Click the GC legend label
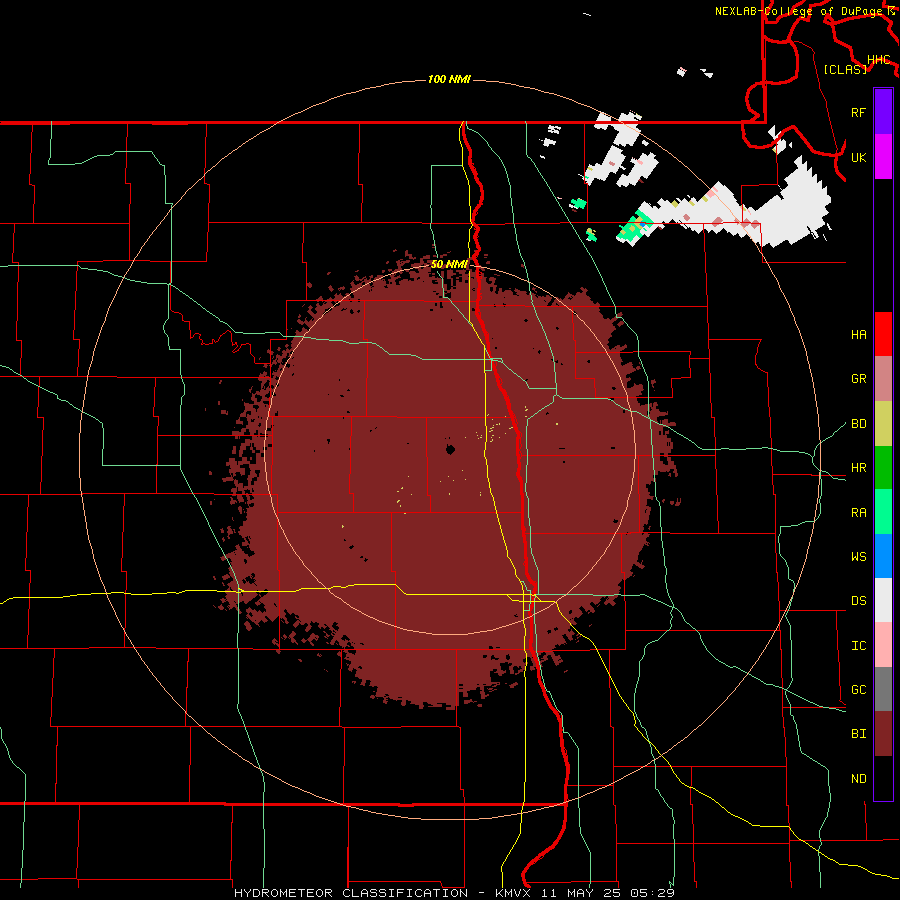The height and width of the screenshot is (900, 900). click(x=858, y=689)
